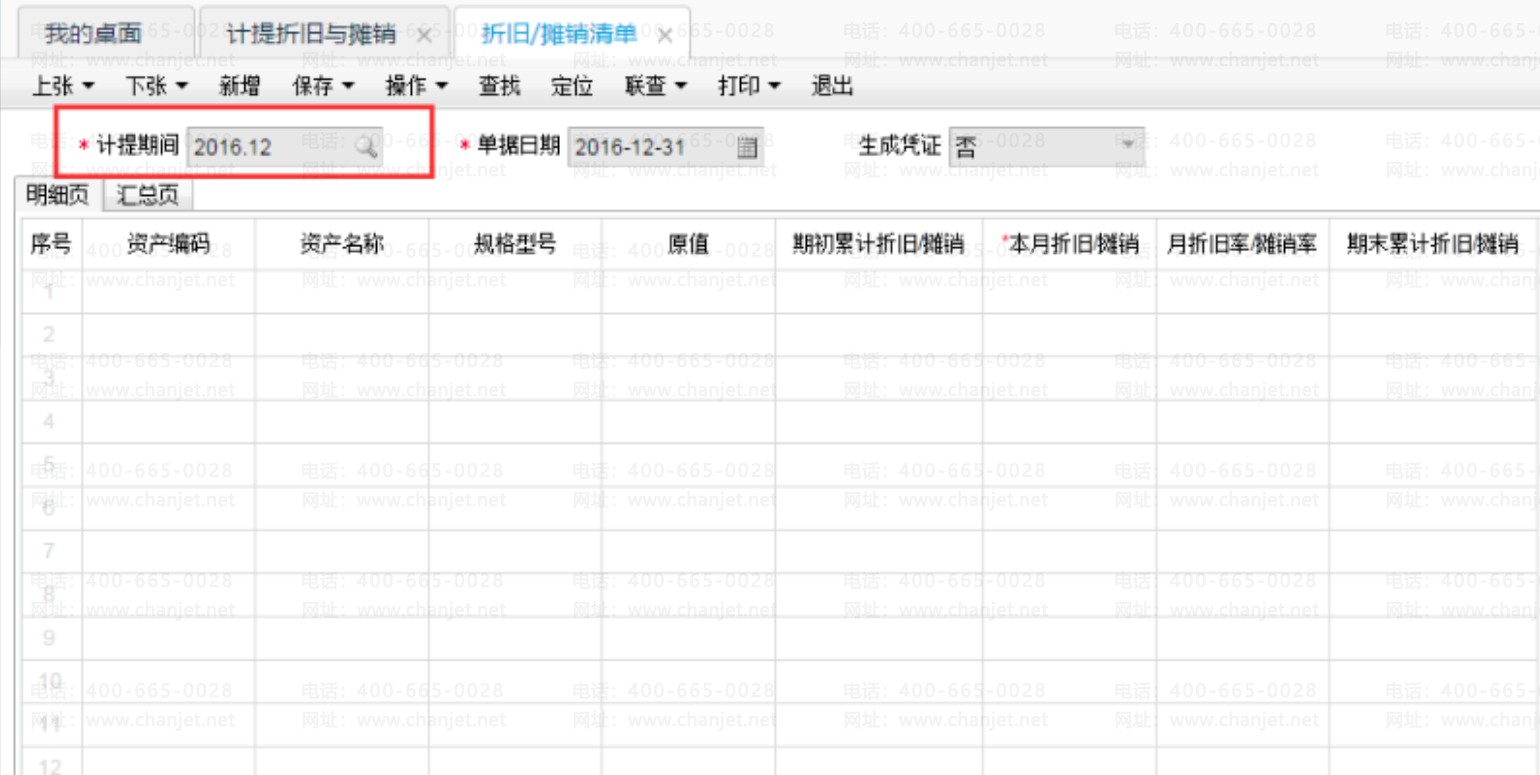Open the 打印 dropdown menu
This screenshot has height=775, width=1540.
pos(749,87)
